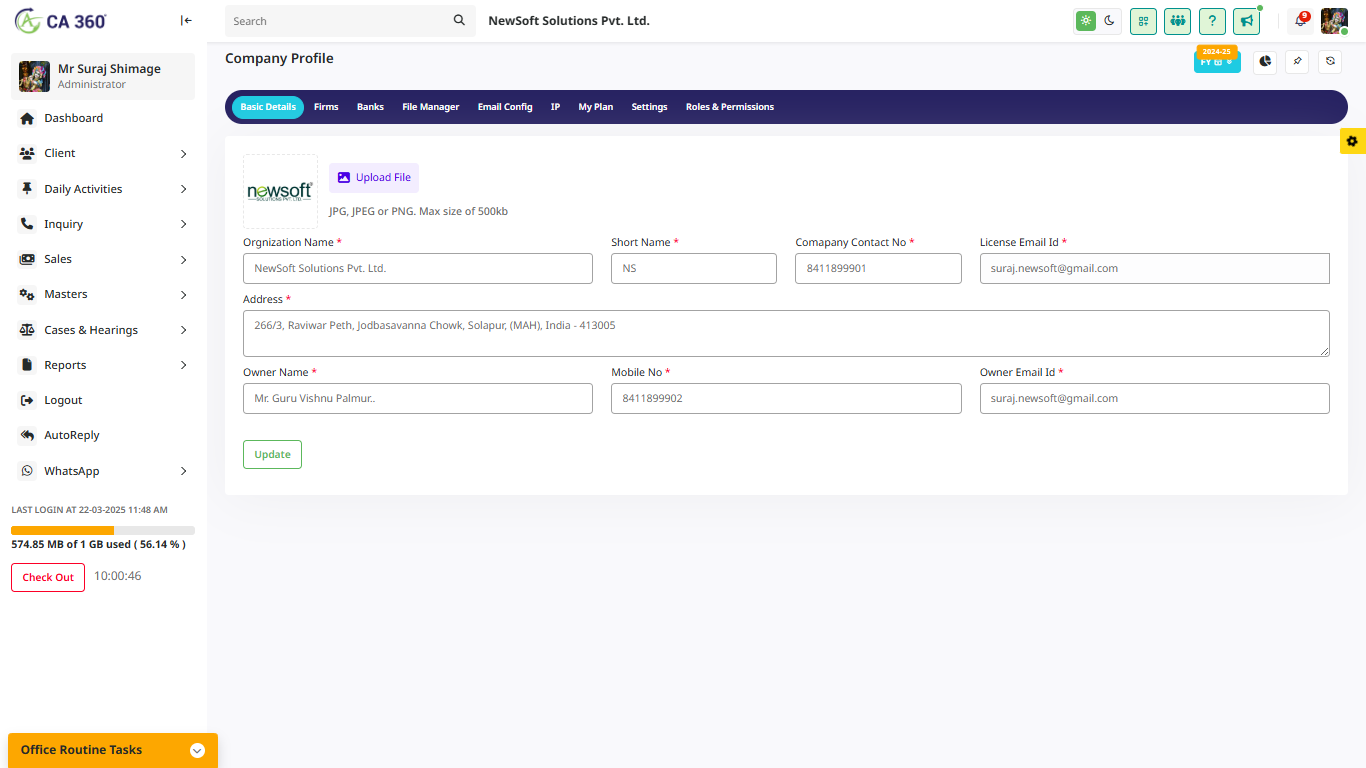
Task: Open the pie chart icon button
Action: pos(1265,61)
